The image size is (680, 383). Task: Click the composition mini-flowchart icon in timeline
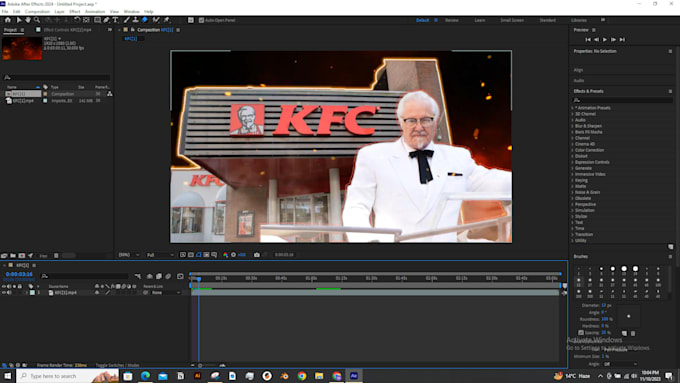(138, 276)
